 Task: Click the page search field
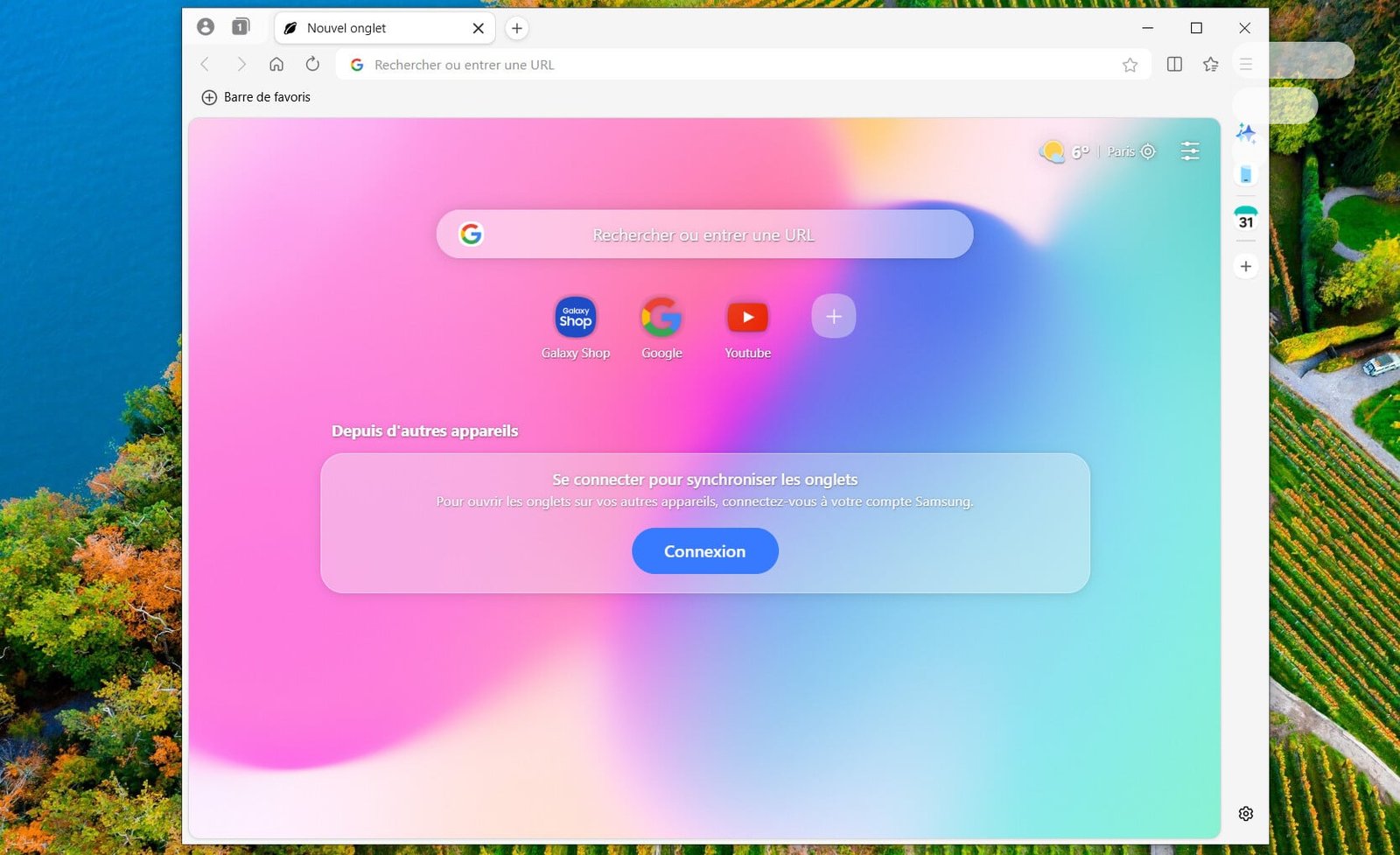(x=703, y=235)
